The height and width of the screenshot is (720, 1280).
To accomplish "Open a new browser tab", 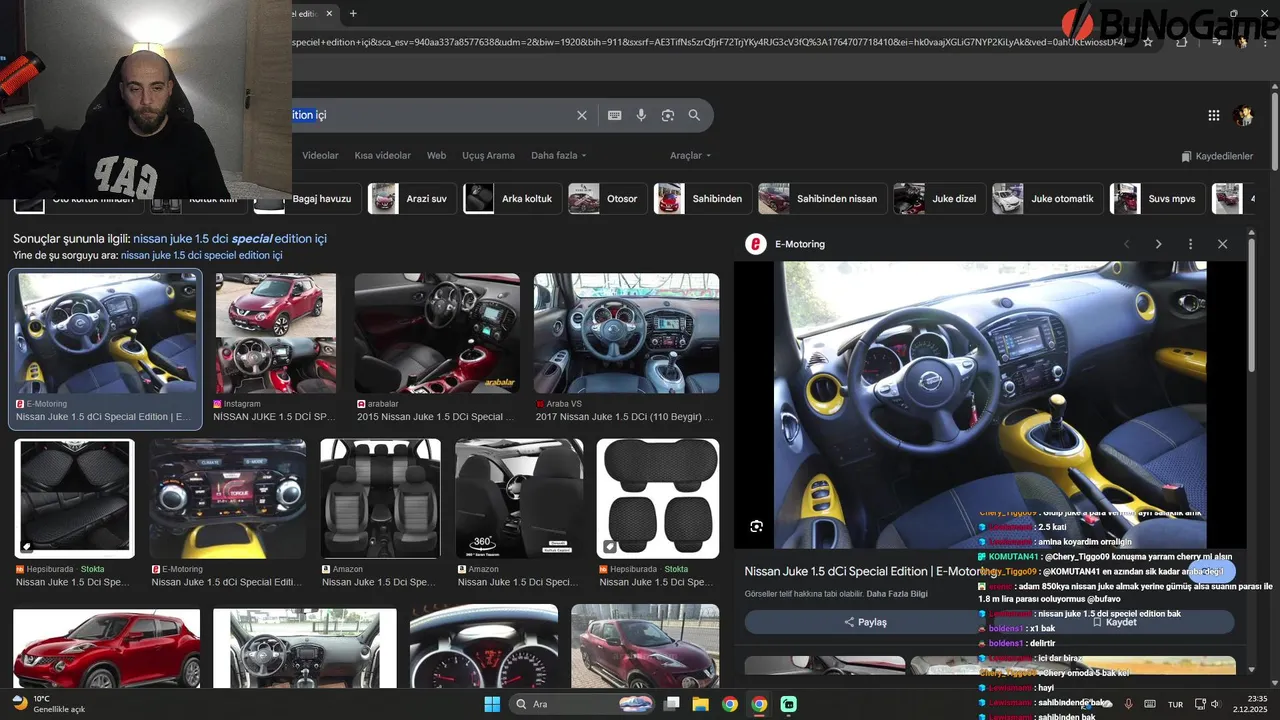I will tap(353, 13).
